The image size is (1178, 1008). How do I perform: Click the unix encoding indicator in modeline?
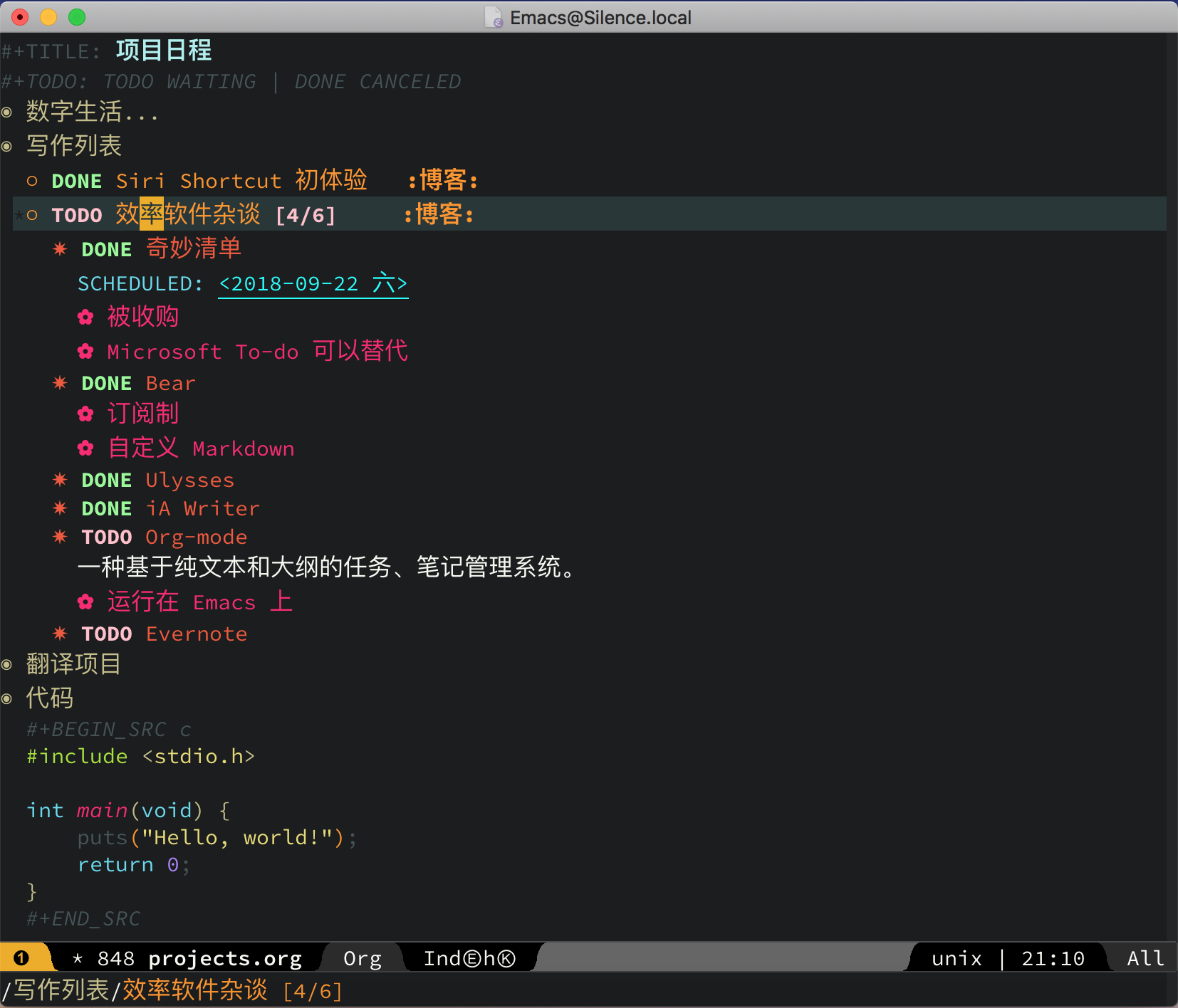pyautogui.click(x=957, y=959)
